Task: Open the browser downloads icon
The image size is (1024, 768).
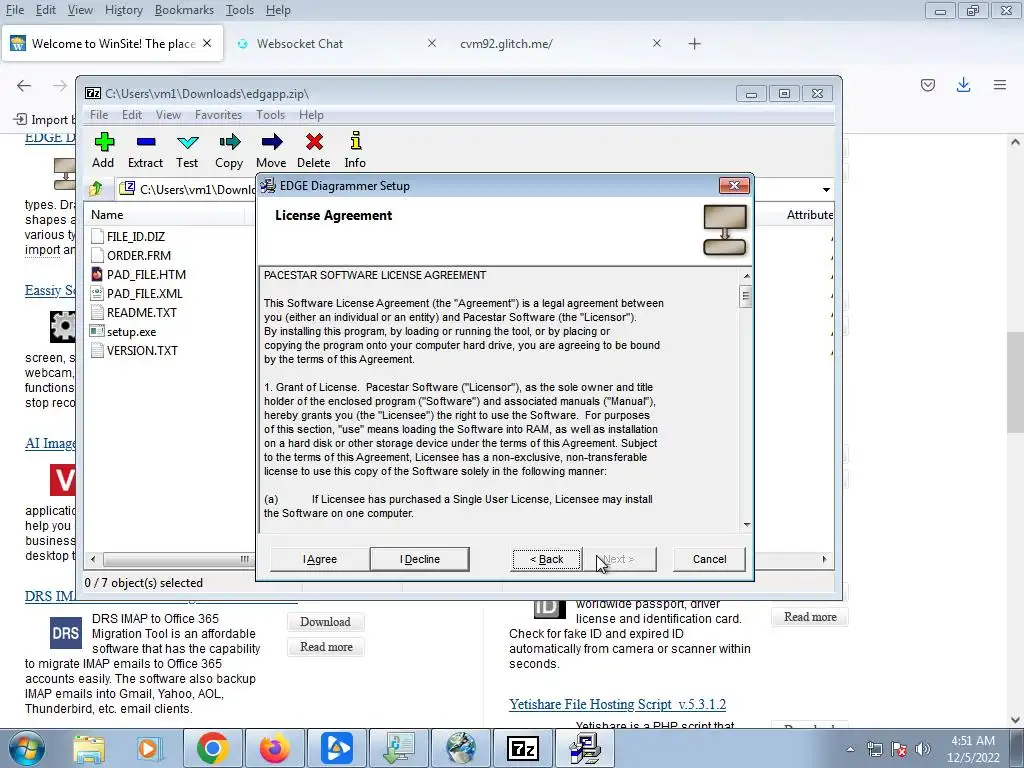Action: pos(963,85)
